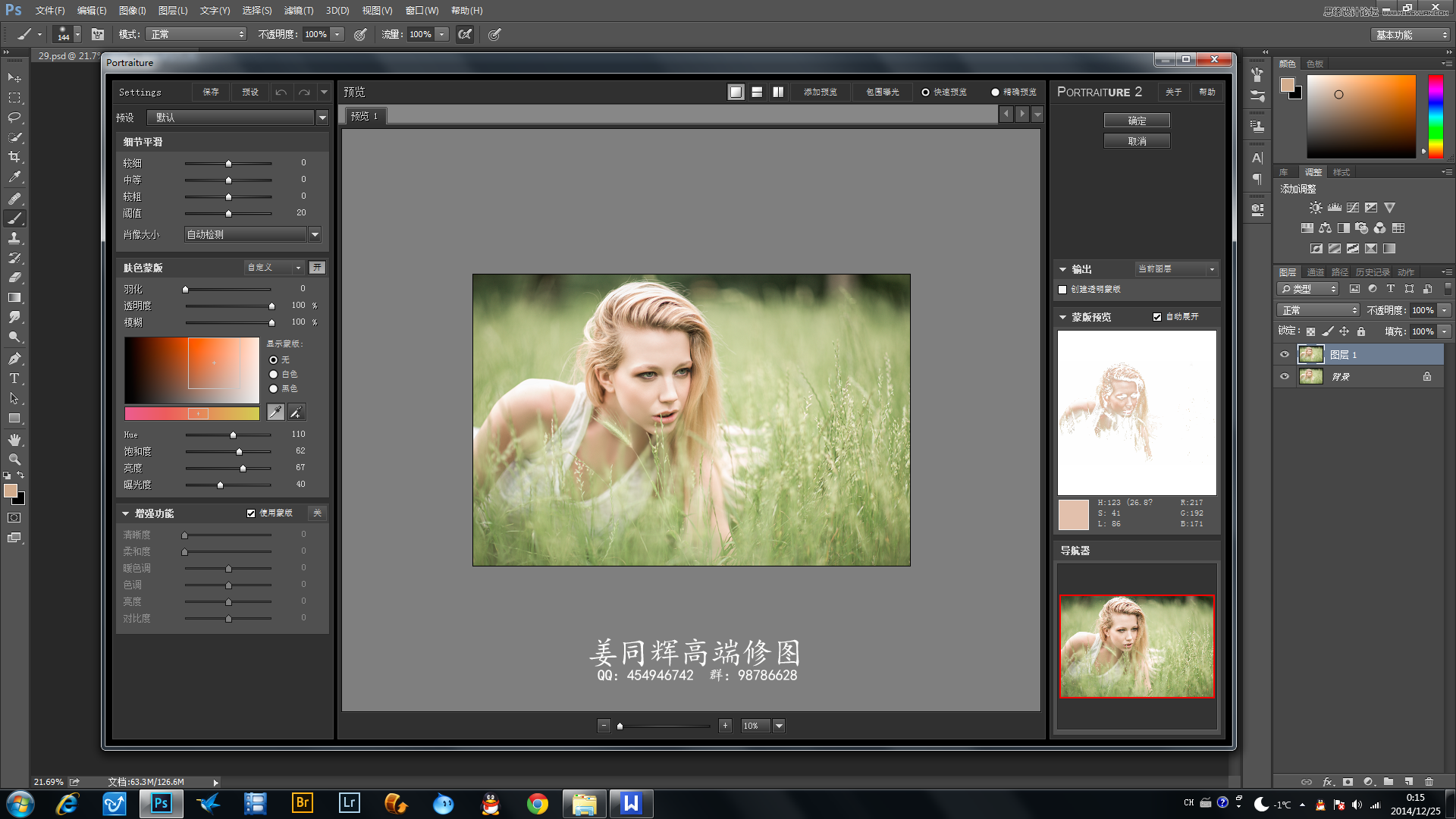Image resolution: width=1456 pixels, height=819 pixels.
Task: Click the confirm OK button
Action: tap(1137, 121)
